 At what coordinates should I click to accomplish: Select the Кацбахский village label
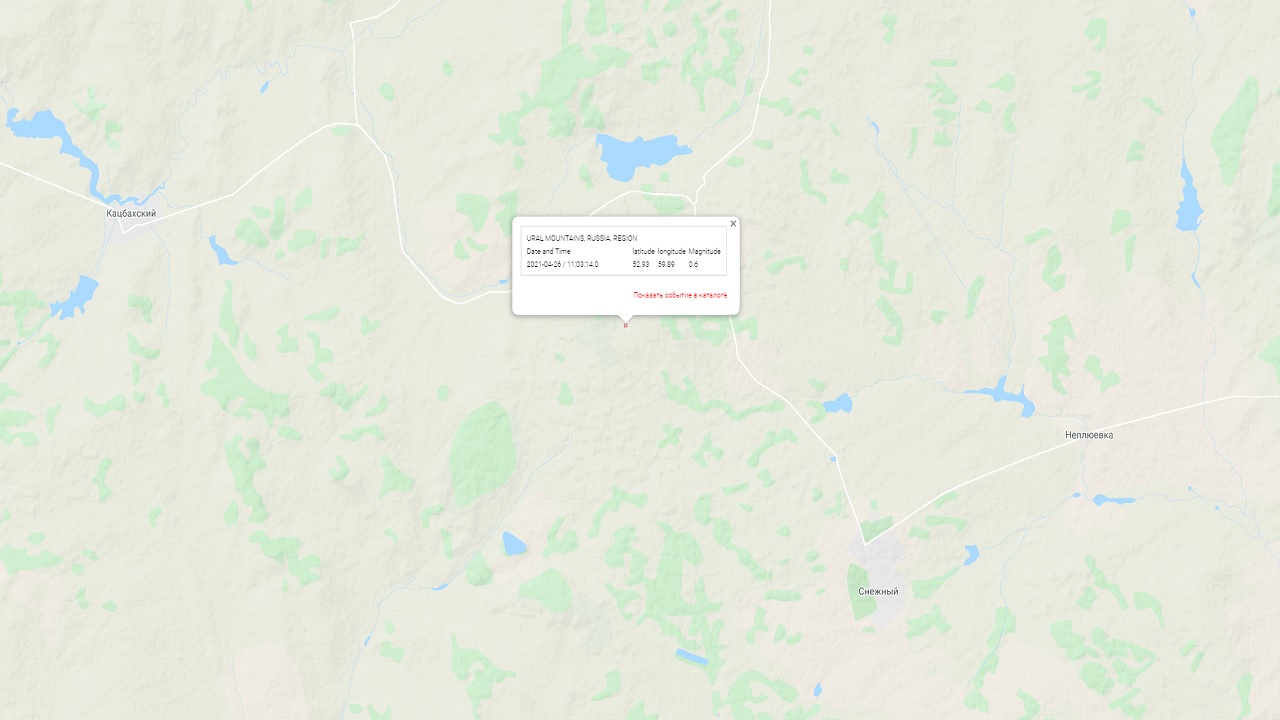tap(131, 213)
